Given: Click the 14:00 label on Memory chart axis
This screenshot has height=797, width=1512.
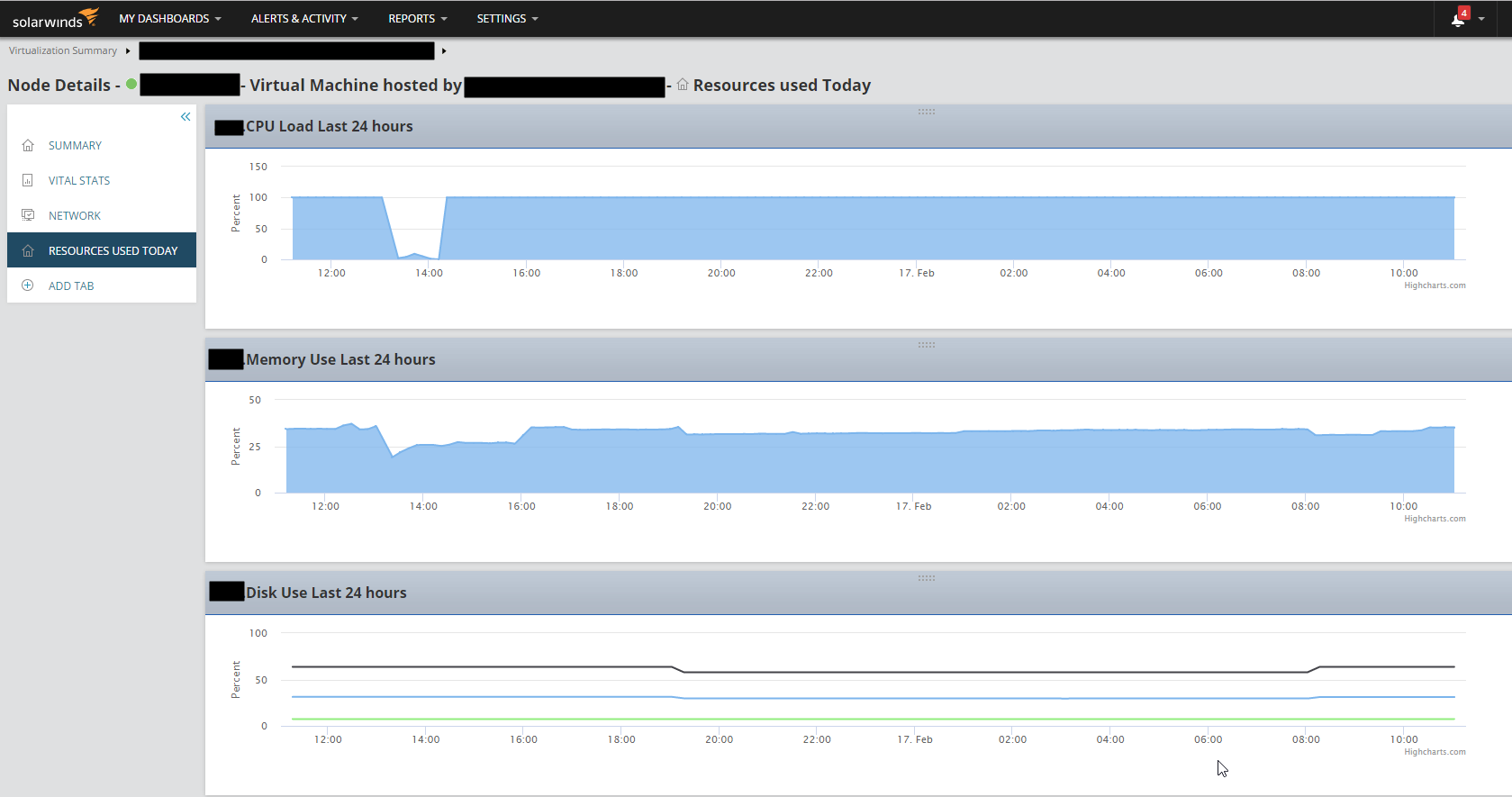Looking at the screenshot, I should click(423, 506).
